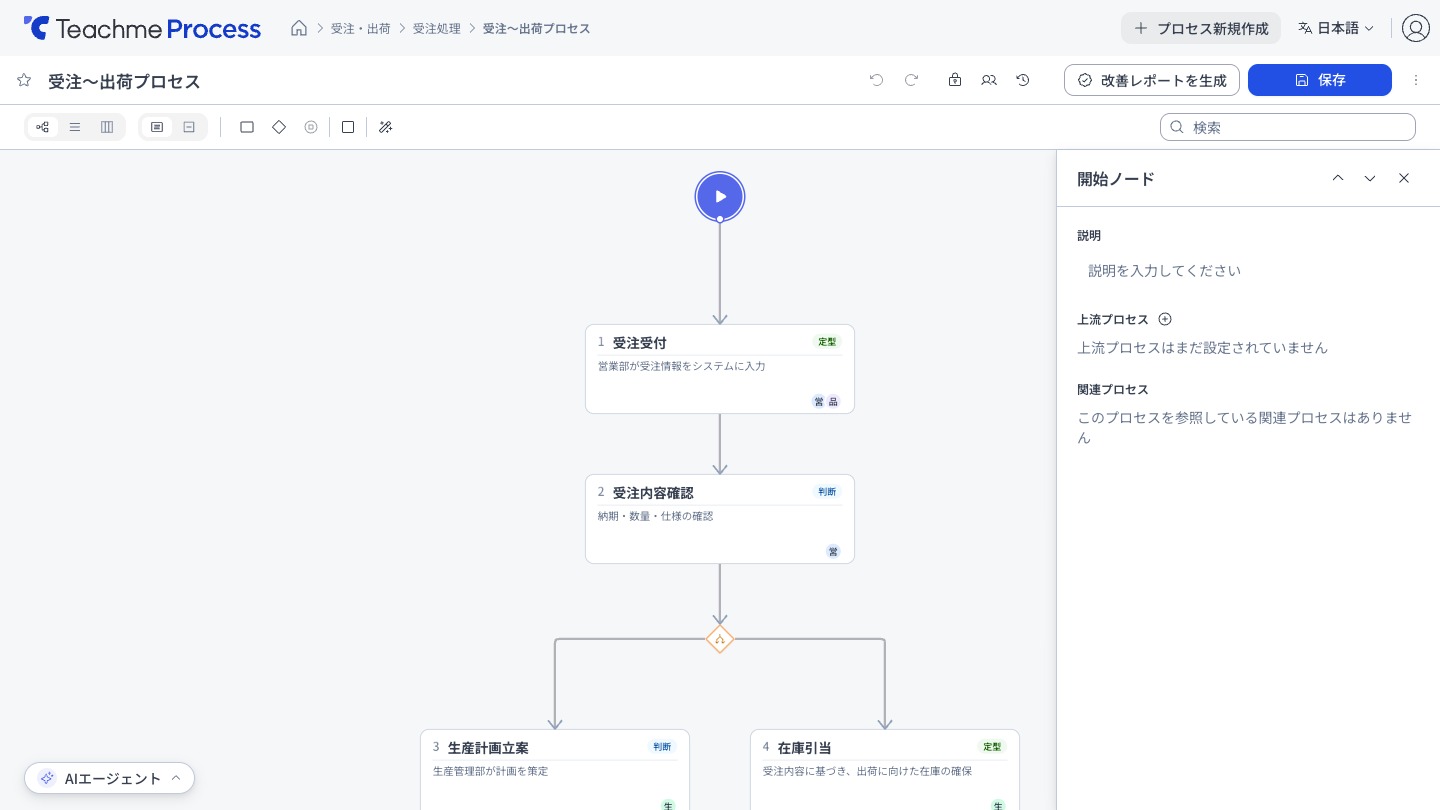Navigate to 受注処理 breadcrumb

437,28
